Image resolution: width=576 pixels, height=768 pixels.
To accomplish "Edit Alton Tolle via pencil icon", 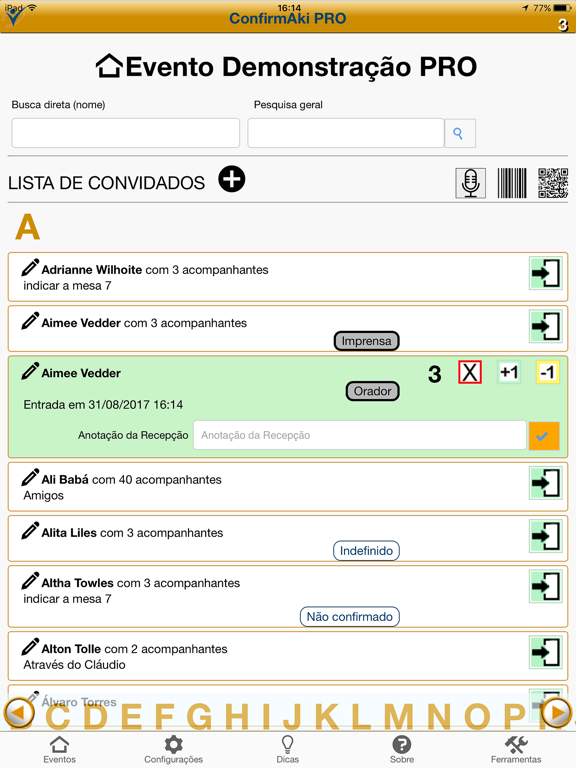I will click(x=30, y=647).
